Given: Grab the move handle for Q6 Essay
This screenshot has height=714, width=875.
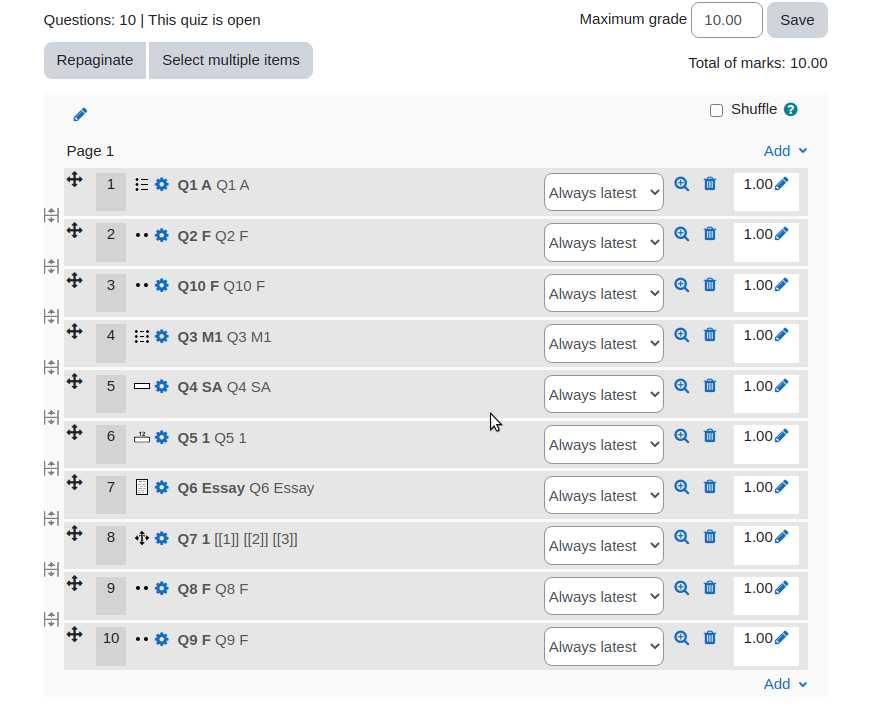Looking at the screenshot, I should point(75,483).
